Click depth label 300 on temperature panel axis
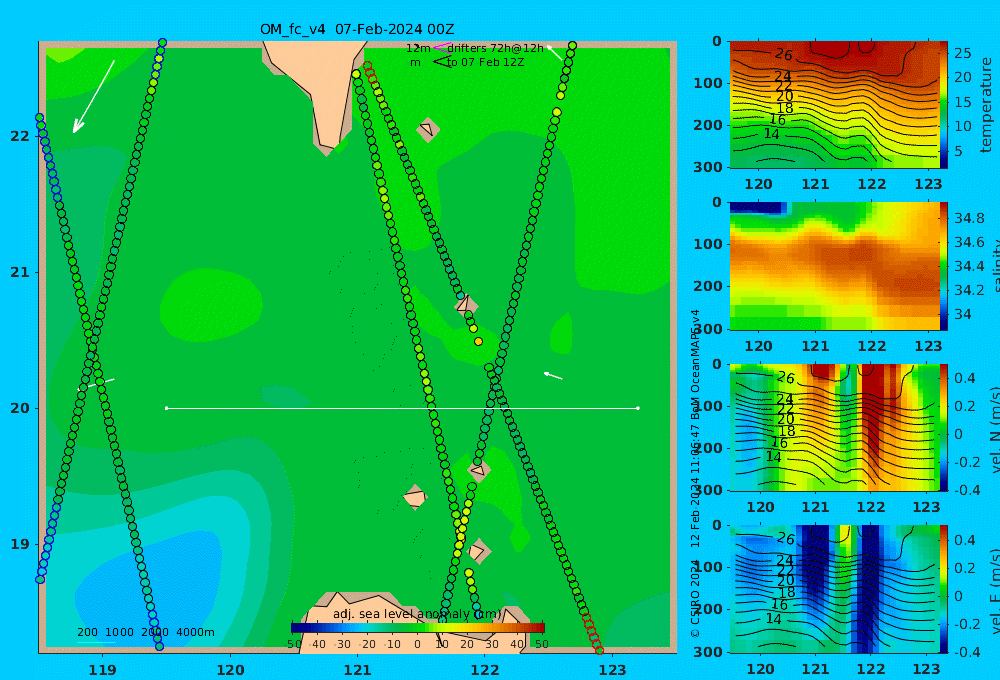The image size is (1000, 680). pyautogui.click(x=708, y=166)
